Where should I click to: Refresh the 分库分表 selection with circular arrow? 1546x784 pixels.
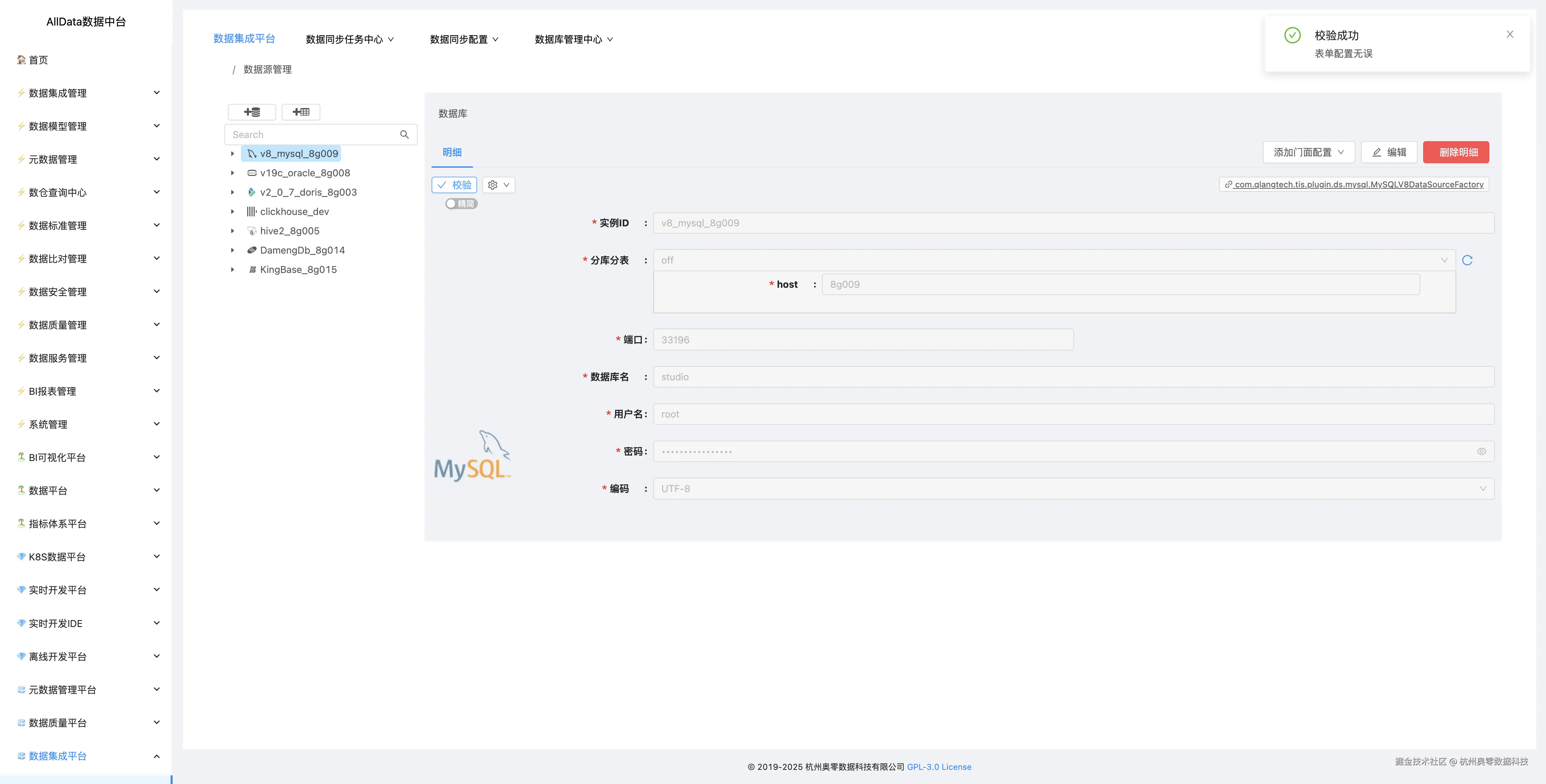[x=1468, y=260]
